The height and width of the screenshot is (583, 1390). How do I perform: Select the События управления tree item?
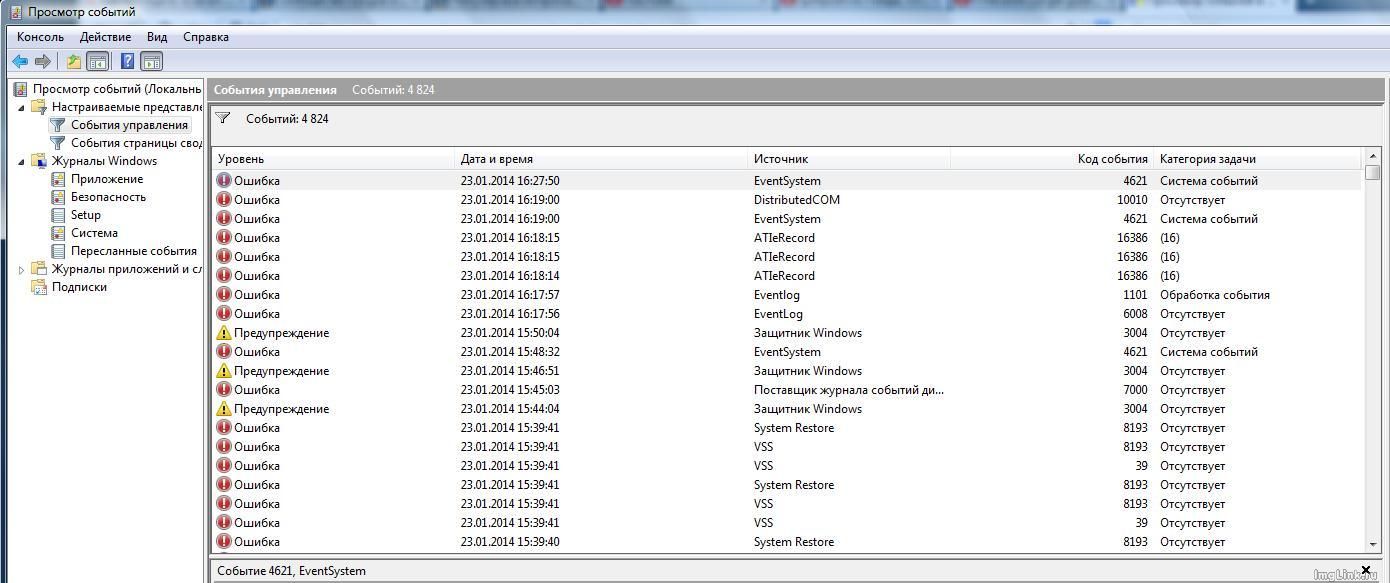pyautogui.click(x=129, y=125)
